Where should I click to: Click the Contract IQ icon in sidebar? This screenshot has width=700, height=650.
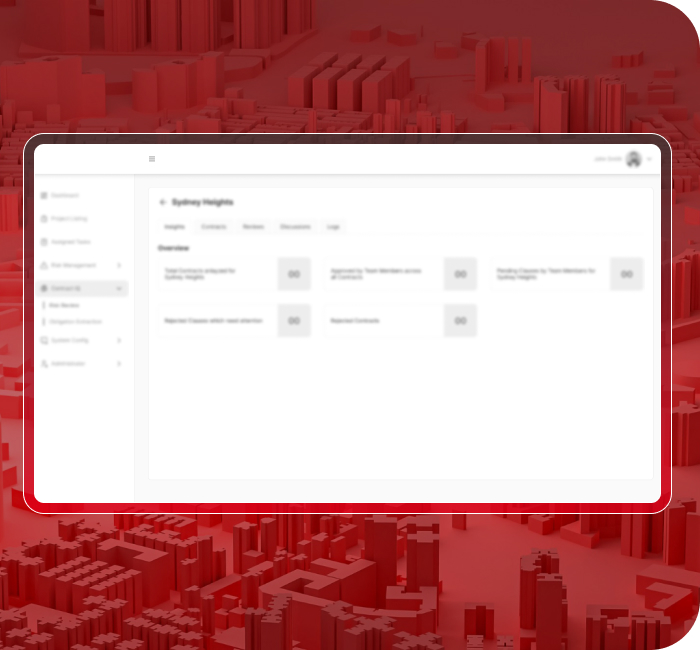tap(44, 288)
